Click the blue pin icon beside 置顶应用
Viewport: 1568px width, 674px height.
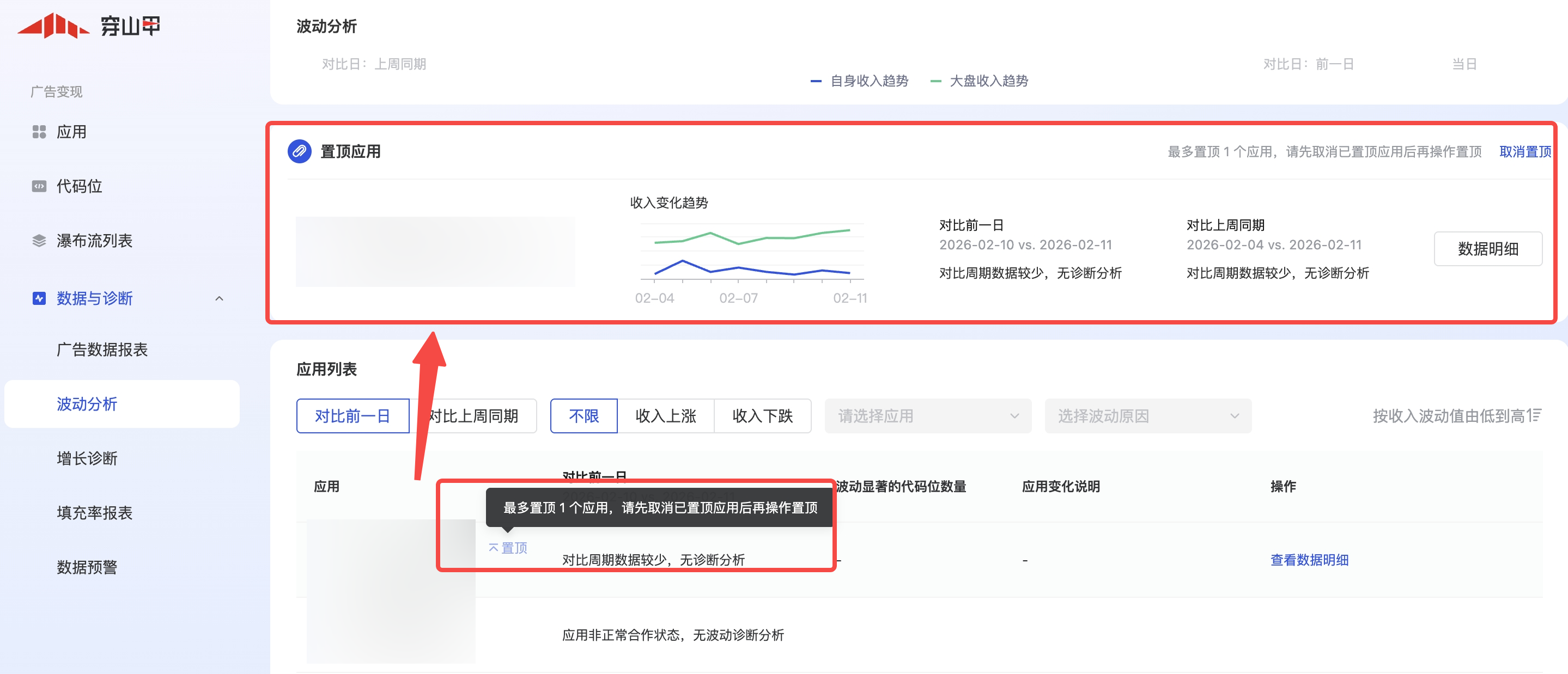point(299,151)
